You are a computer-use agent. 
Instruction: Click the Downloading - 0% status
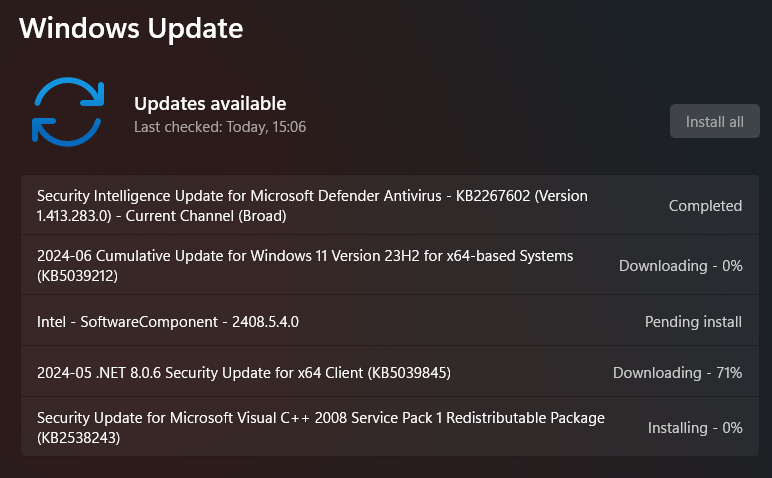pos(680,266)
